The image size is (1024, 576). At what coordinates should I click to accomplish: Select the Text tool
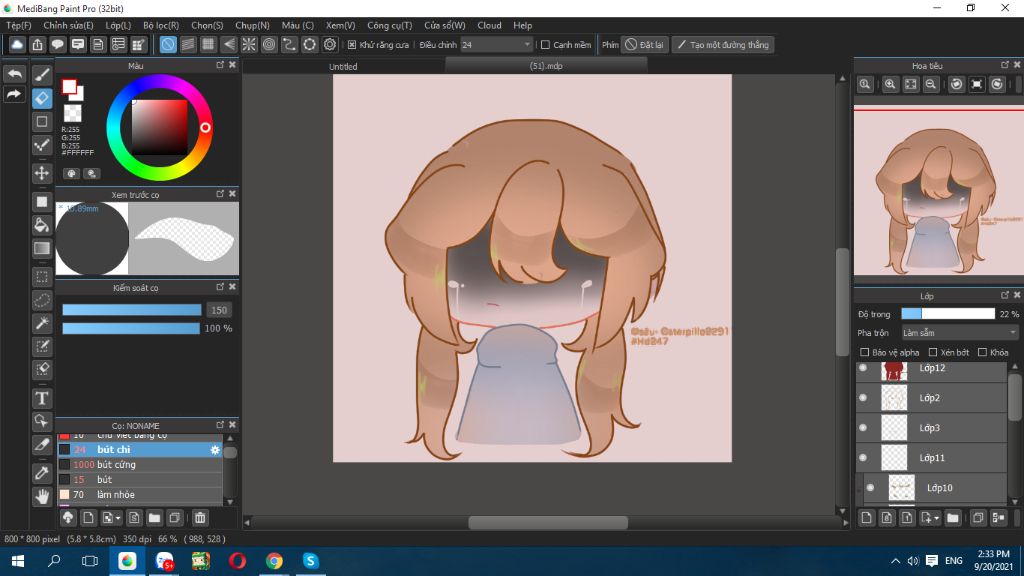42,398
